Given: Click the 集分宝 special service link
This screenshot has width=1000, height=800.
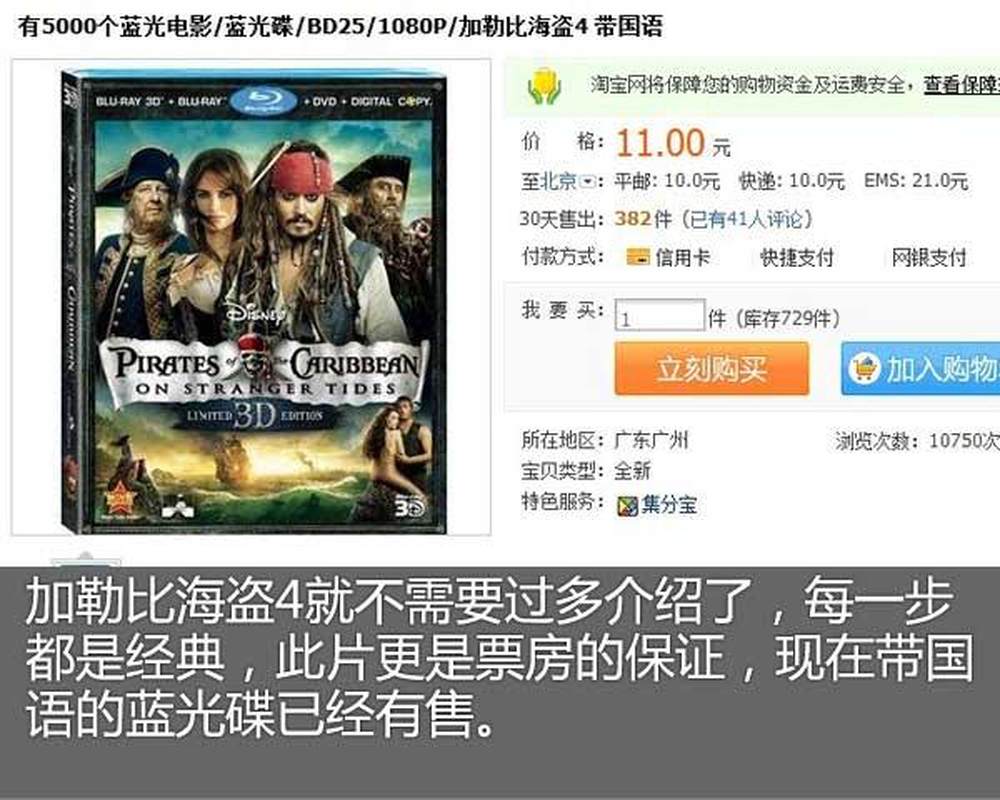Looking at the screenshot, I should pos(669,505).
